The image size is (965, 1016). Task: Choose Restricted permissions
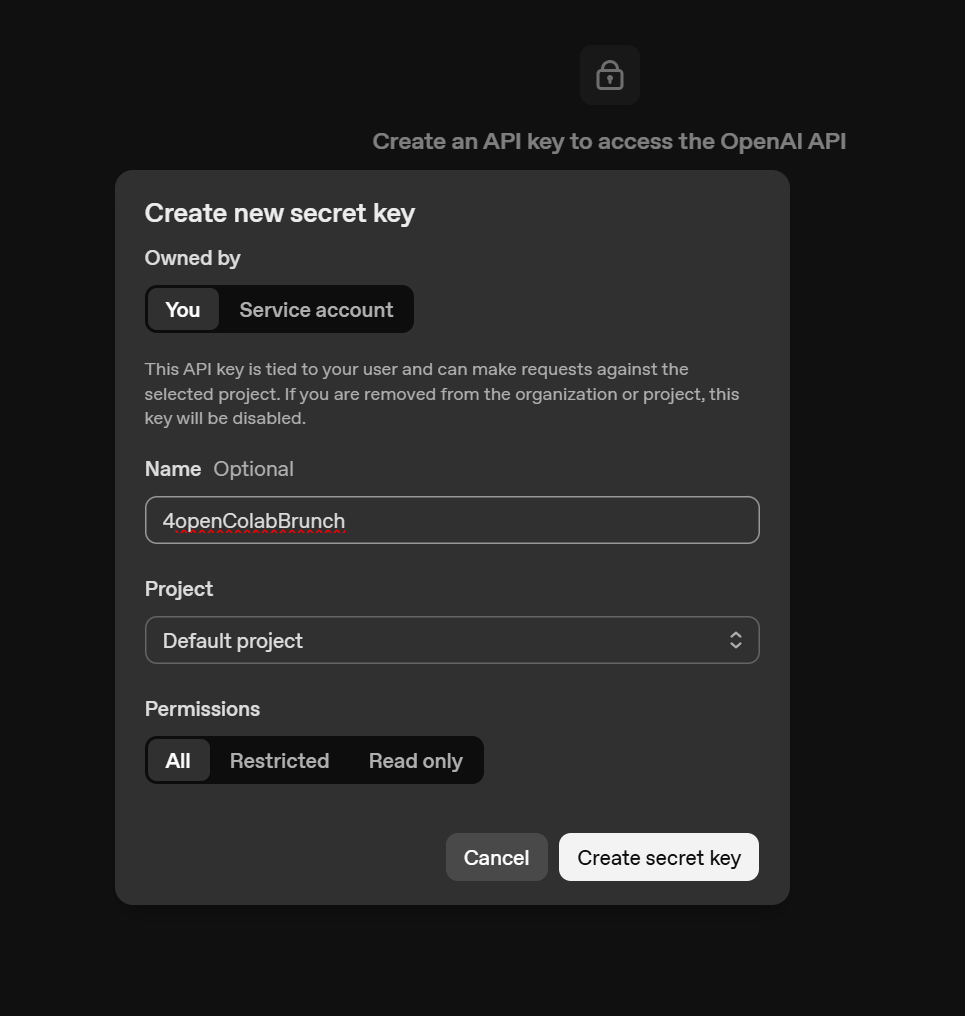click(x=279, y=761)
